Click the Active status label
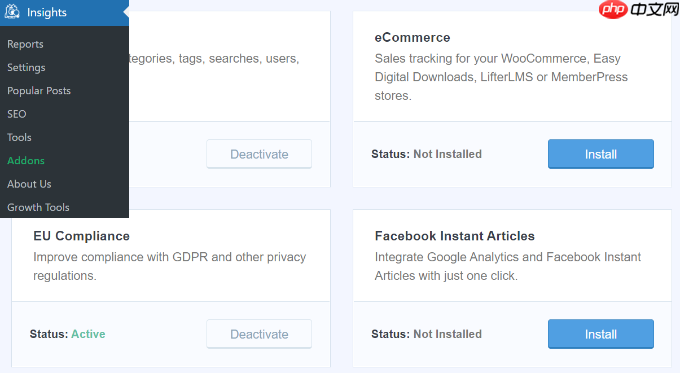Screen dimensions: 680x373 88,334
